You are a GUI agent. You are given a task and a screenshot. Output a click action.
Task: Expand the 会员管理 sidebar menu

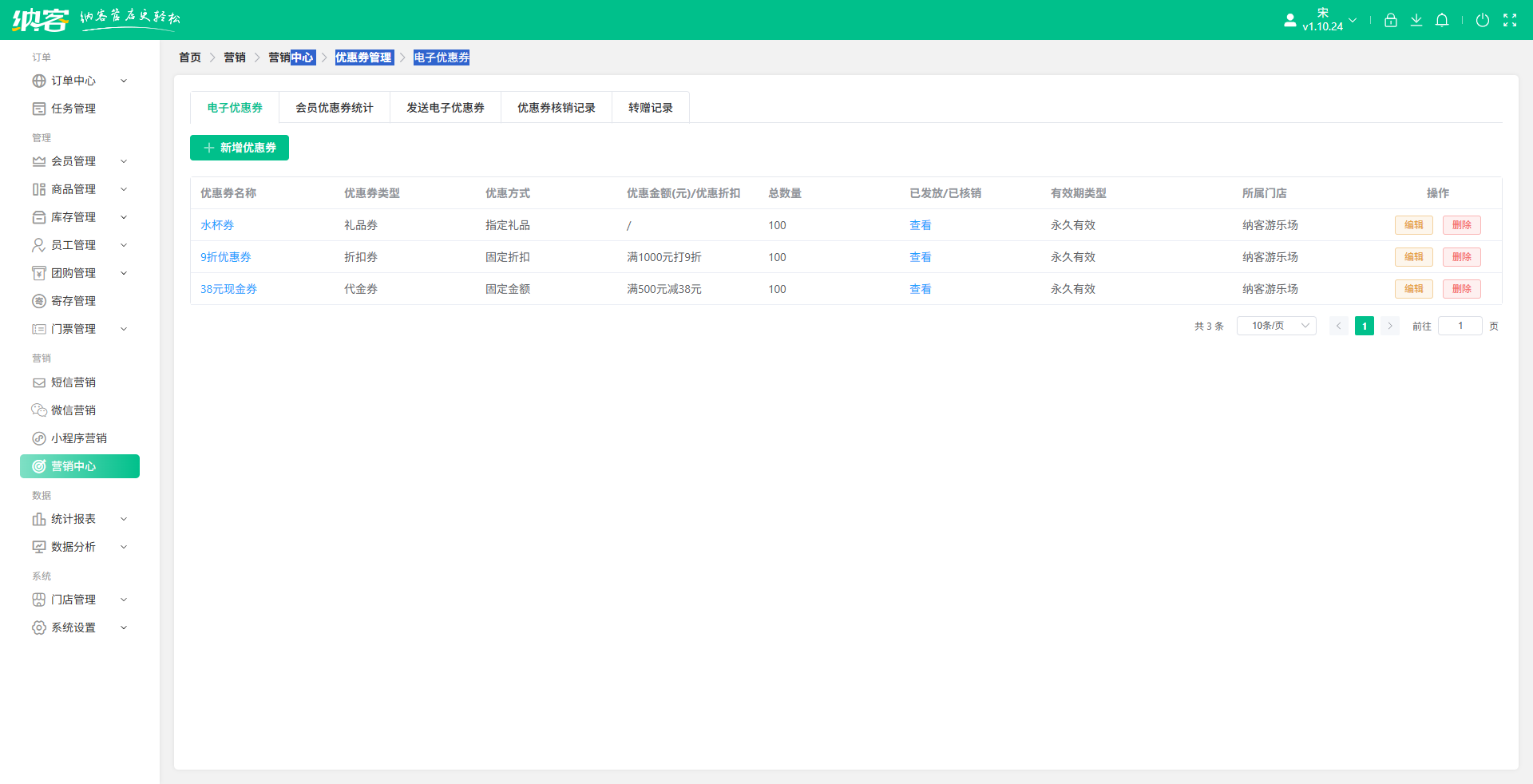(73, 160)
